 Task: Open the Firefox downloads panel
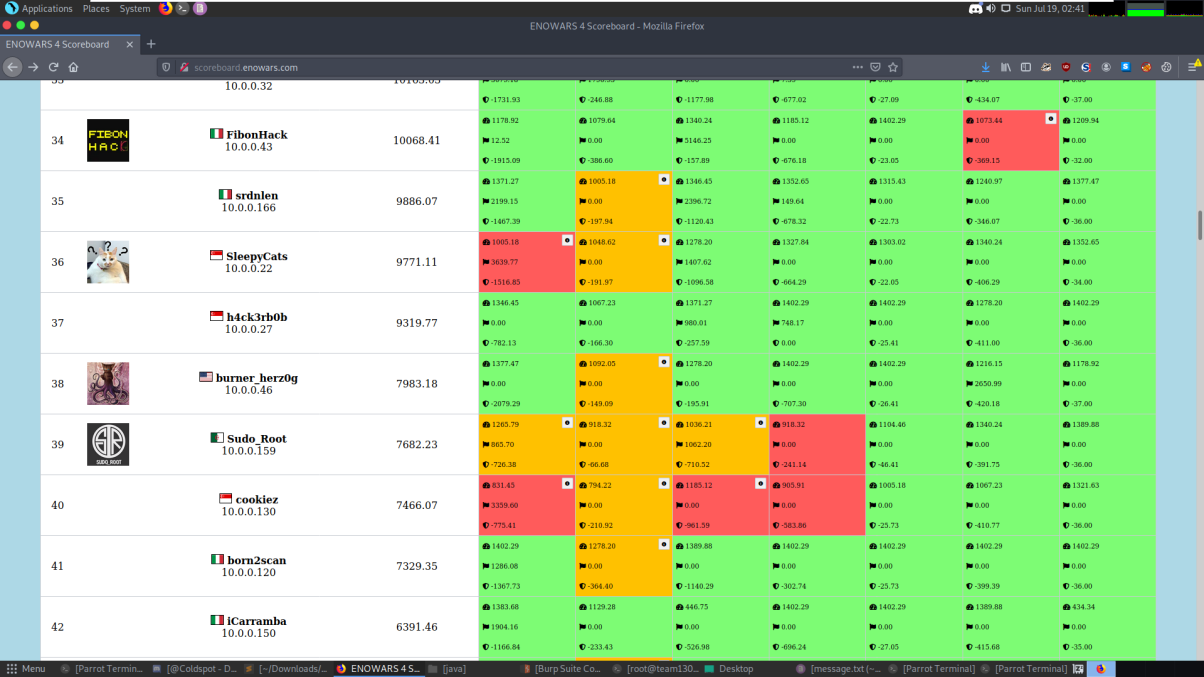click(985, 67)
